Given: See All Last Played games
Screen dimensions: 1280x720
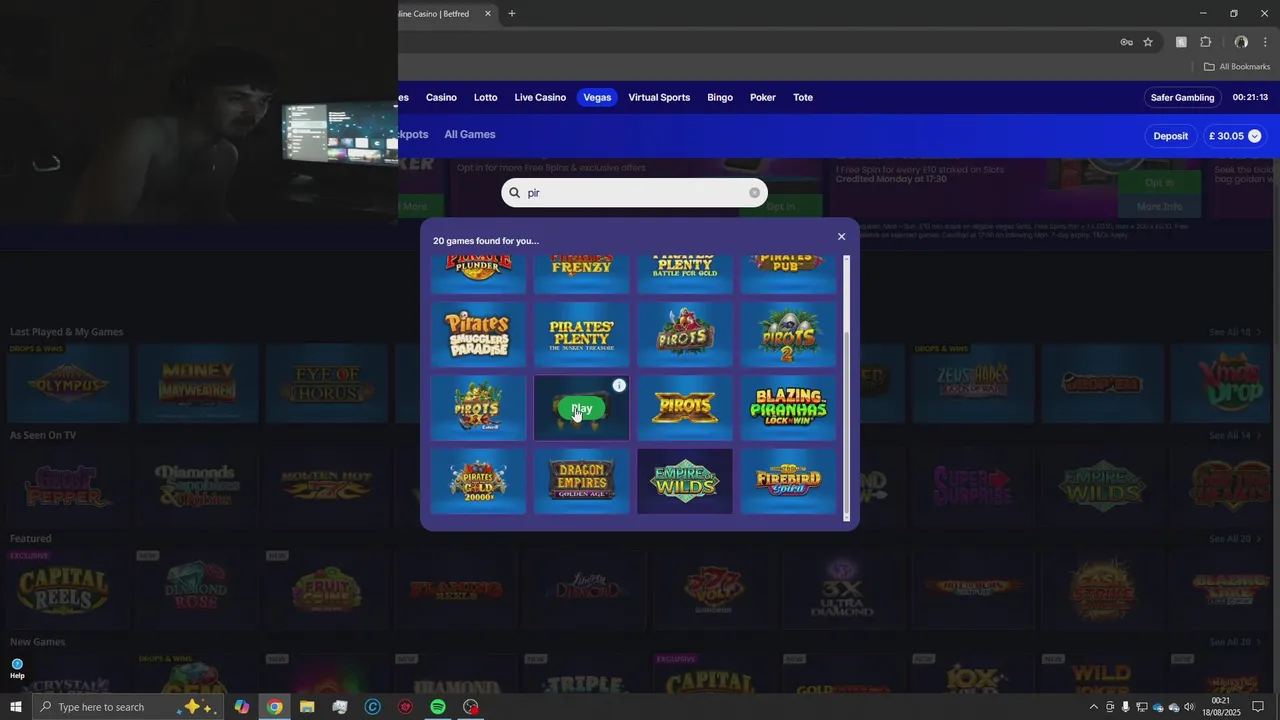Looking at the screenshot, I should (x=1235, y=332).
